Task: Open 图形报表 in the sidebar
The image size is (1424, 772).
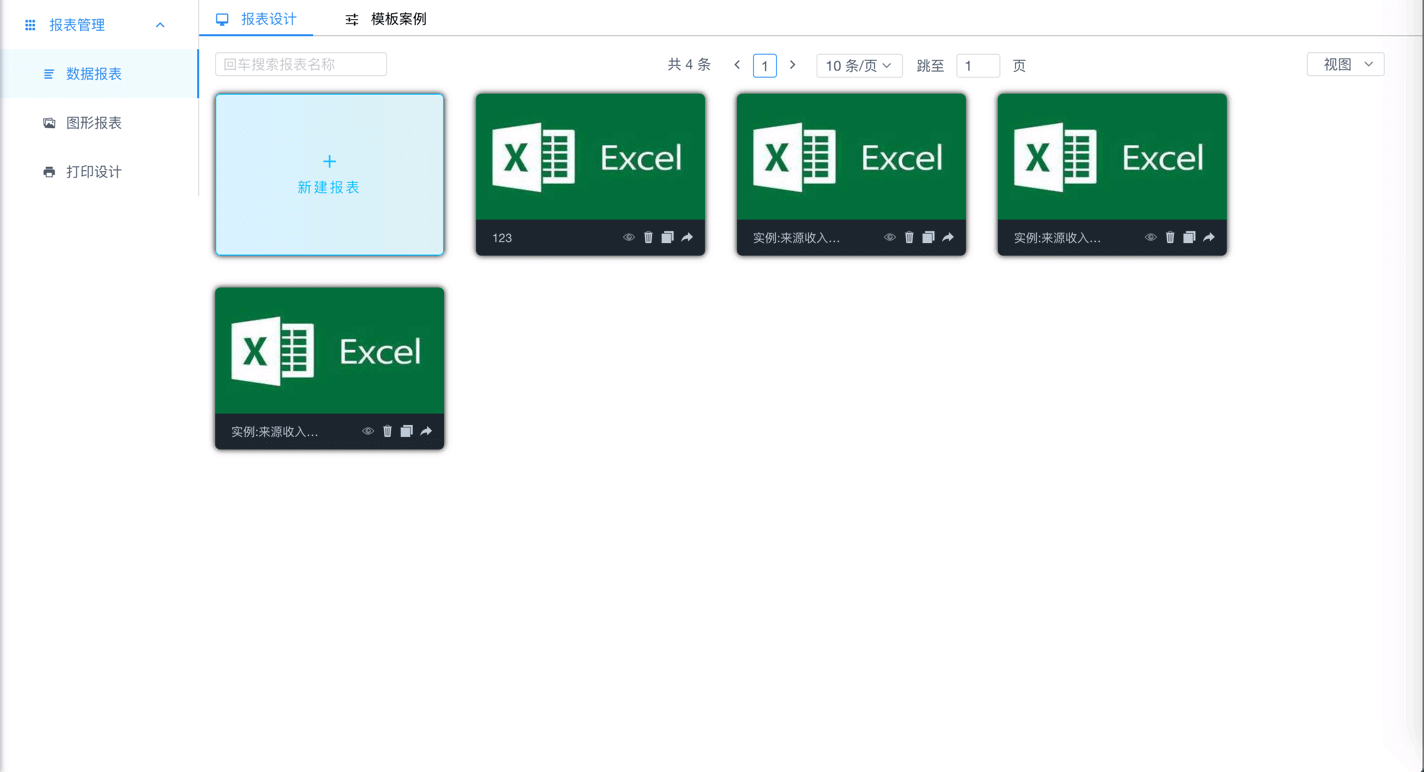Action: click(94, 123)
